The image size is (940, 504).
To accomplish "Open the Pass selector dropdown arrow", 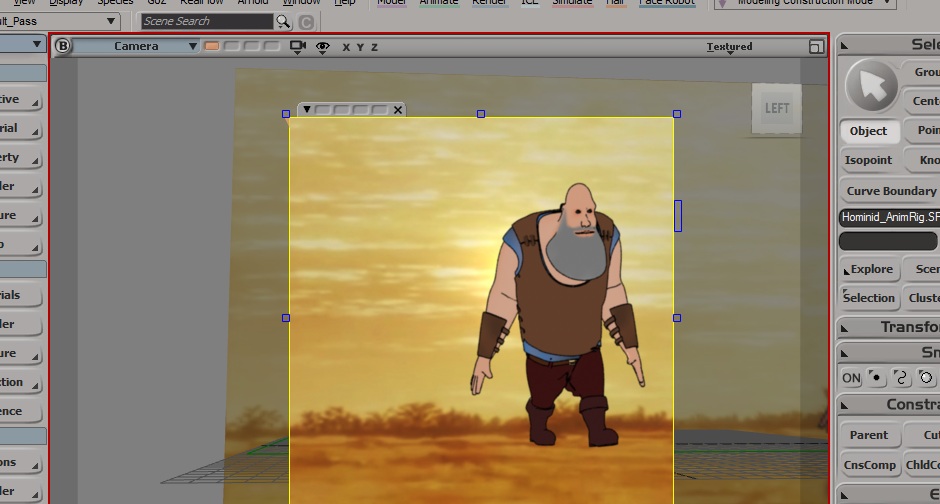I will coord(110,21).
